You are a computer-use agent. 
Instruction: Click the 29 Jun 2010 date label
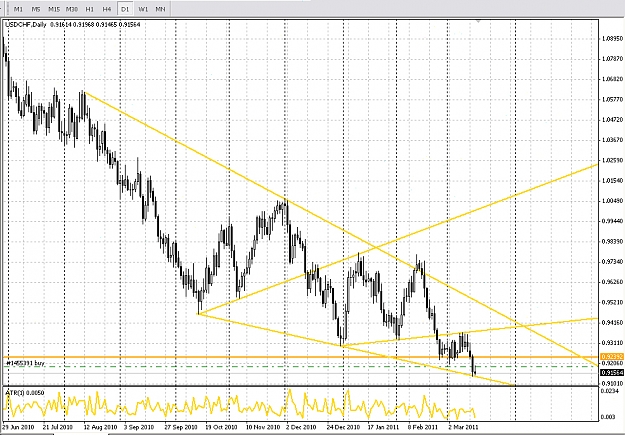click(x=18, y=427)
